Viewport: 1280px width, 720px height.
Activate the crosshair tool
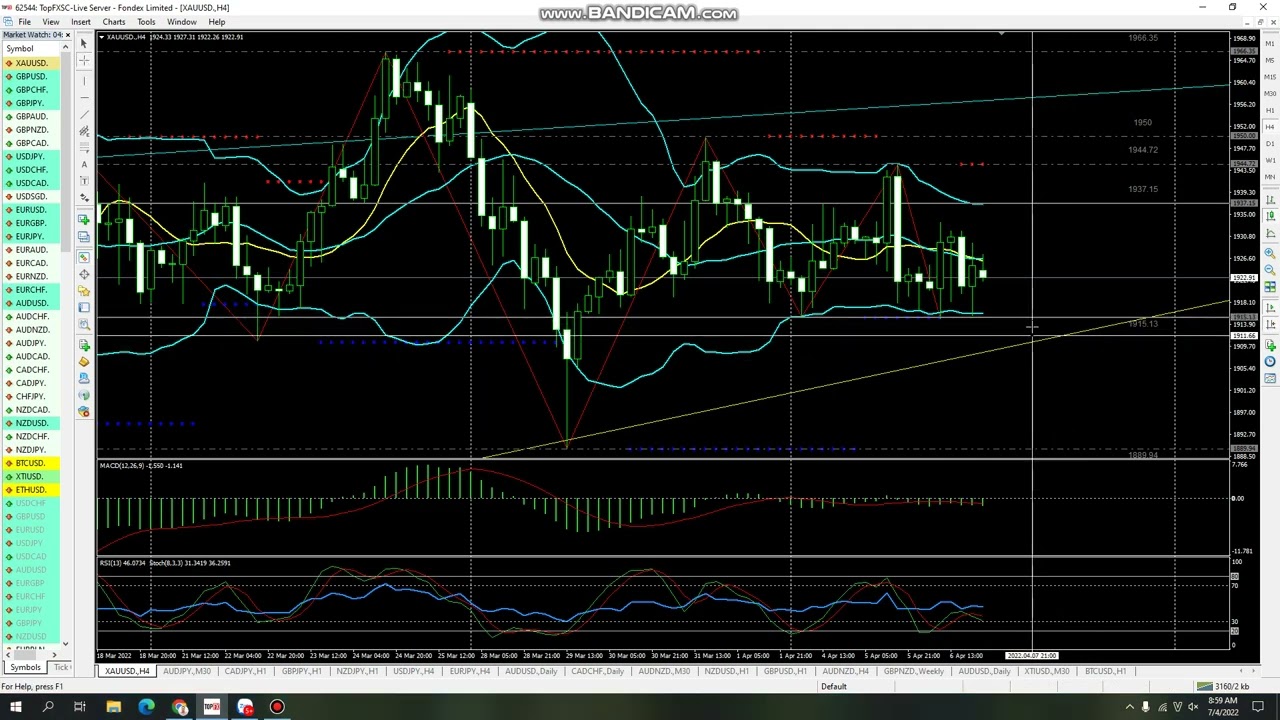[84, 59]
